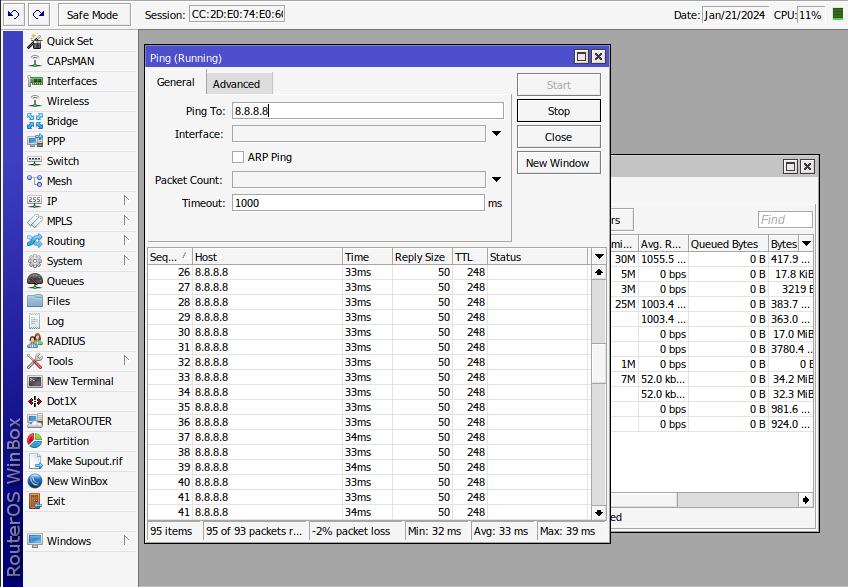
Task: Click the Host column header
Action: [x=267, y=257]
